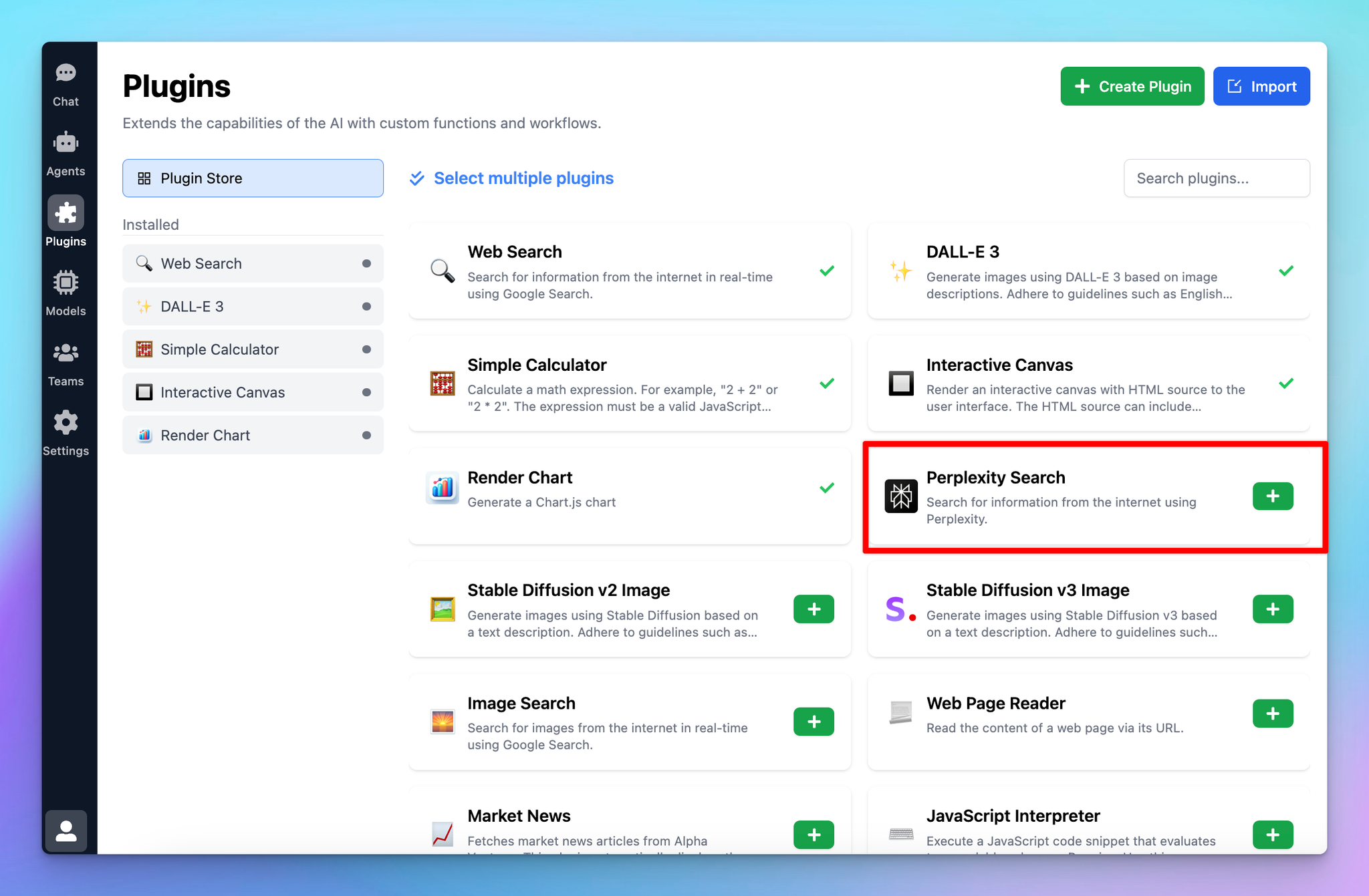Click the Market News trend chart icon
1369x896 pixels.
point(442,835)
